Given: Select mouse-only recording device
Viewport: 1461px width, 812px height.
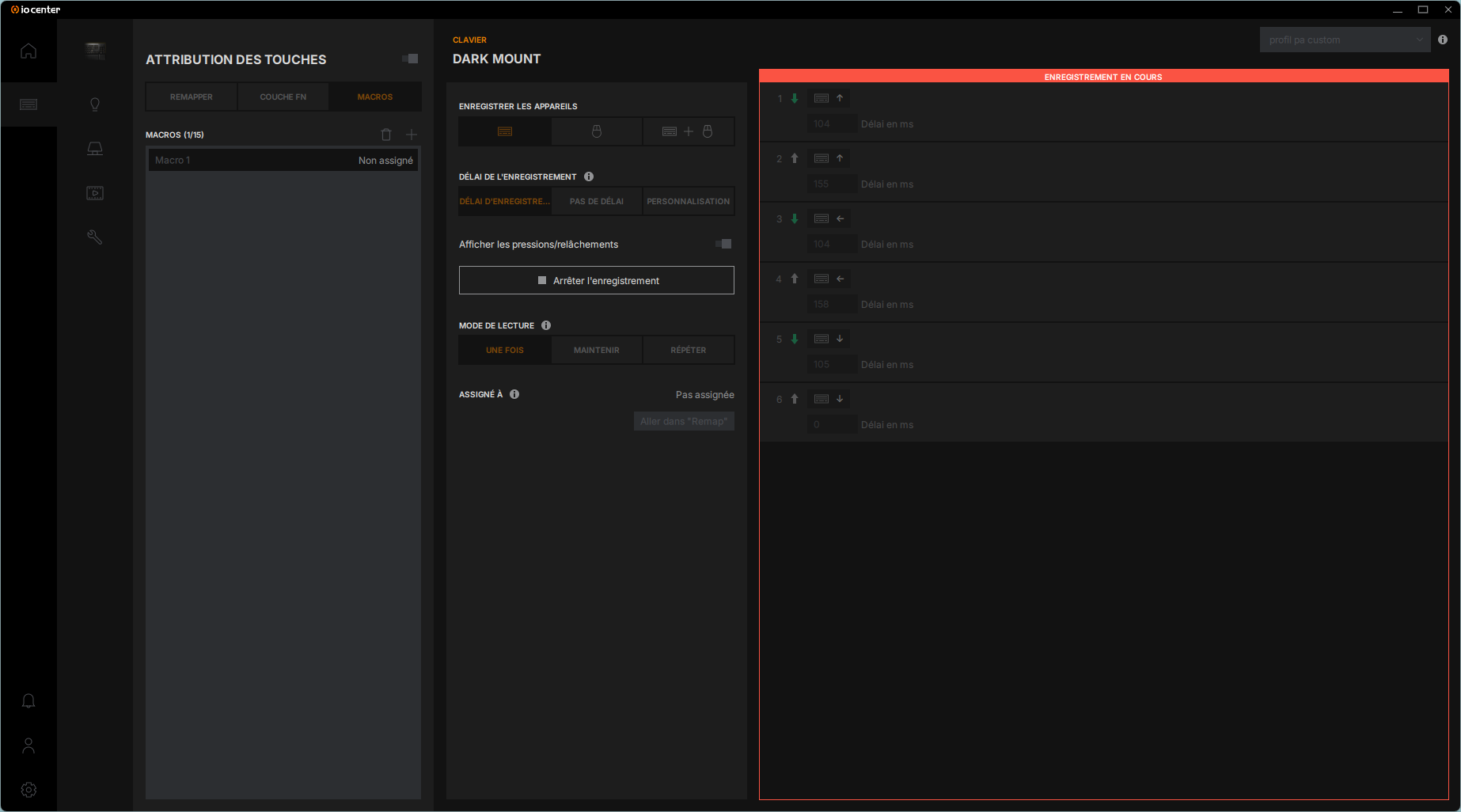Looking at the screenshot, I should [x=597, y=131].
